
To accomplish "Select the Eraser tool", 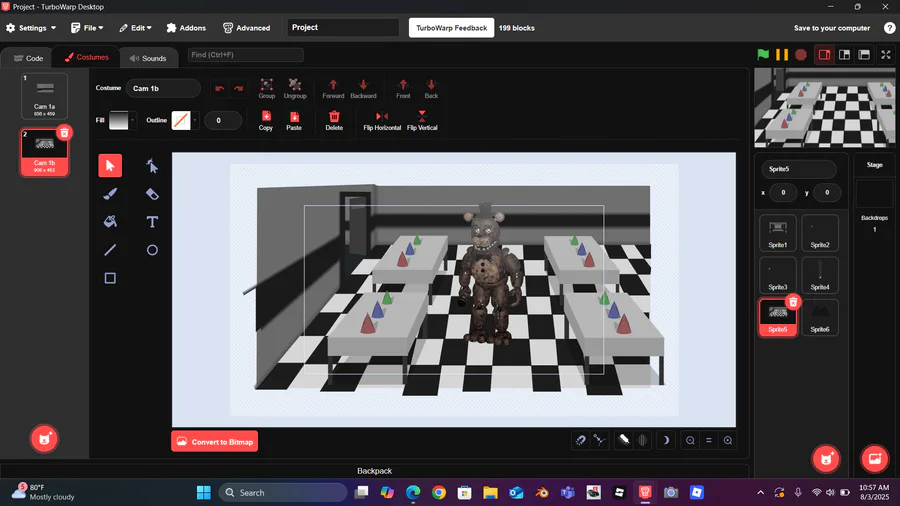I will pos(152,194).
